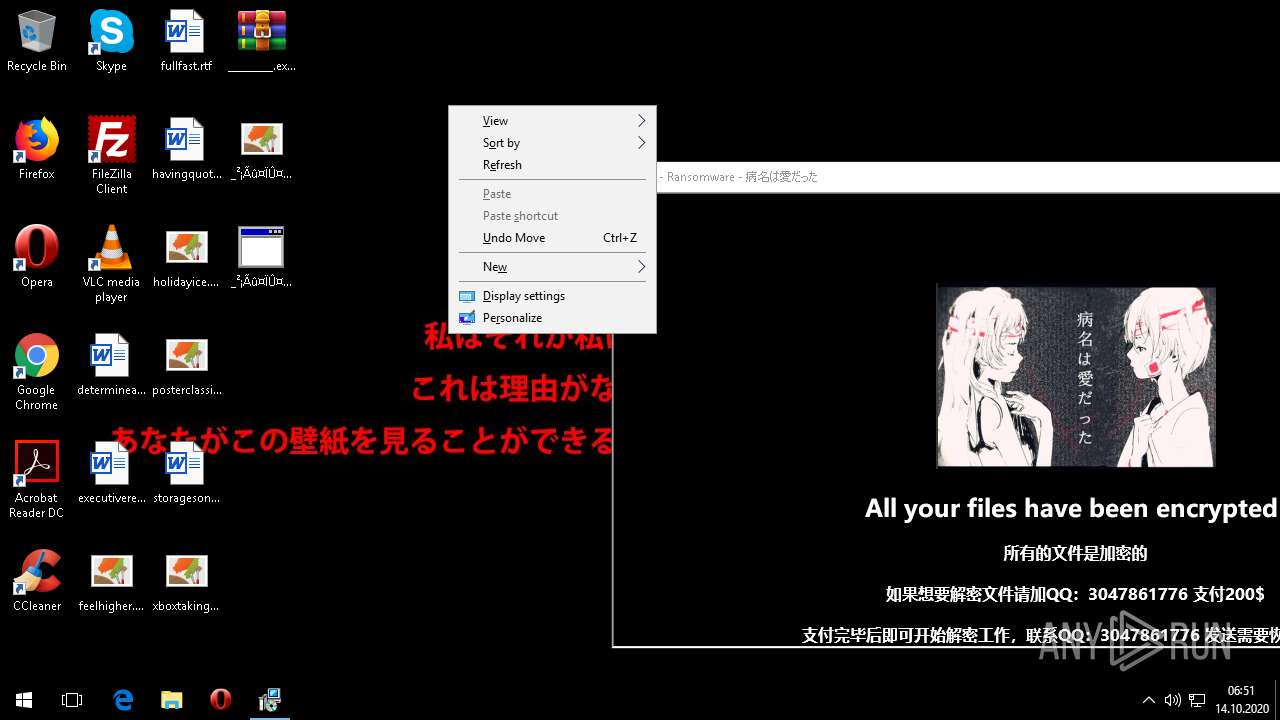Choose Undo Move in the context menu

pos(552,238)
